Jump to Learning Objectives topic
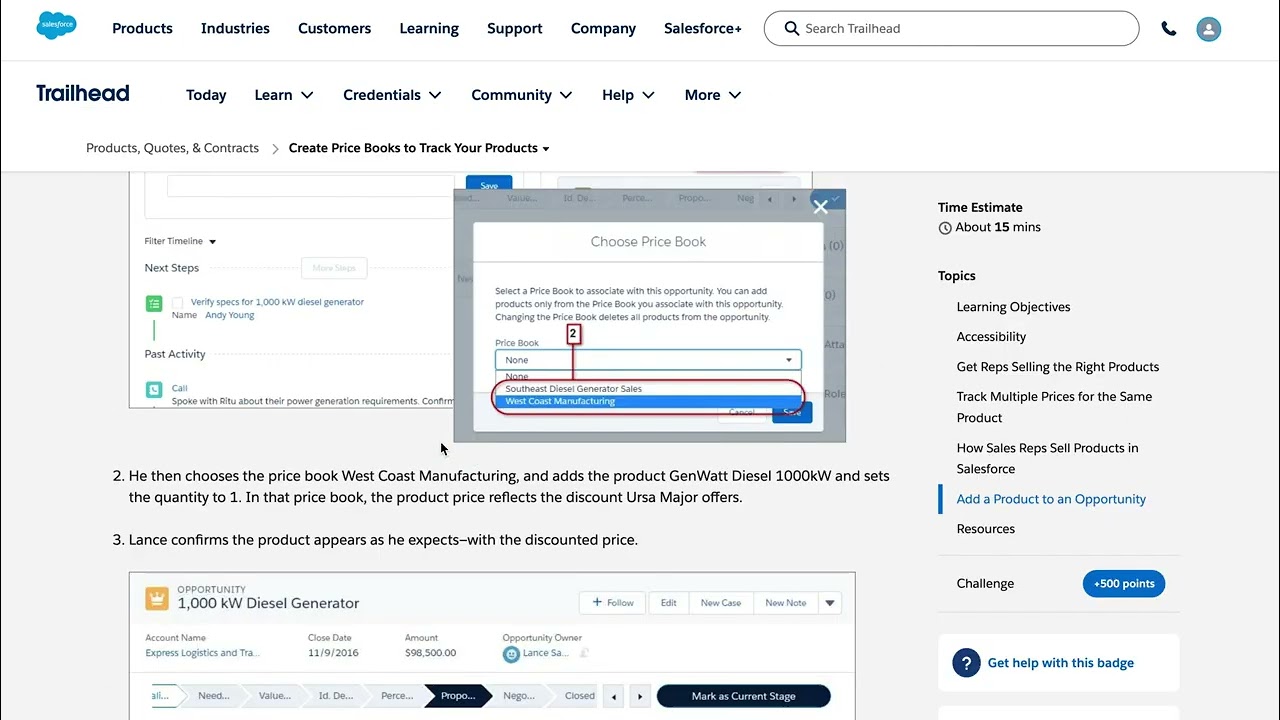The height and width of the screenshot is (720, 1280). point(1013,307)
